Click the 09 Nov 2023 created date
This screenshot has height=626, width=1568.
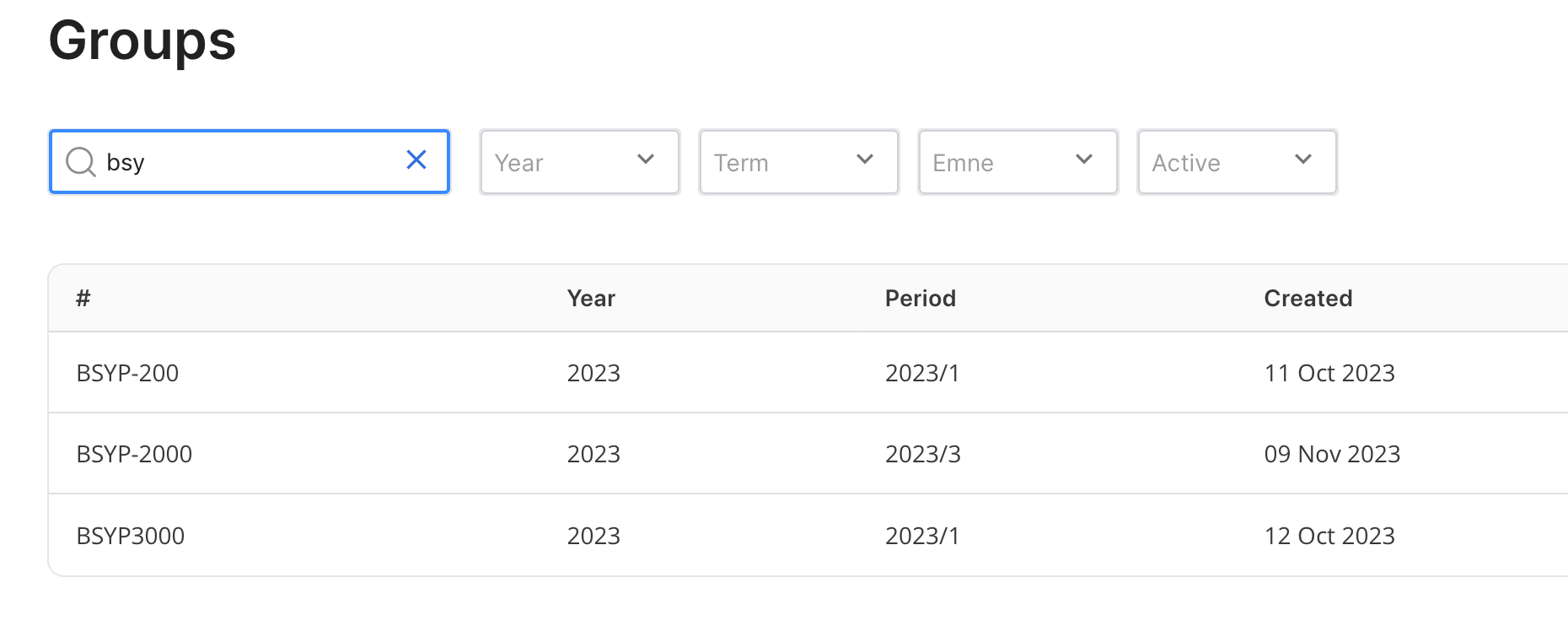click(1331, 454)
